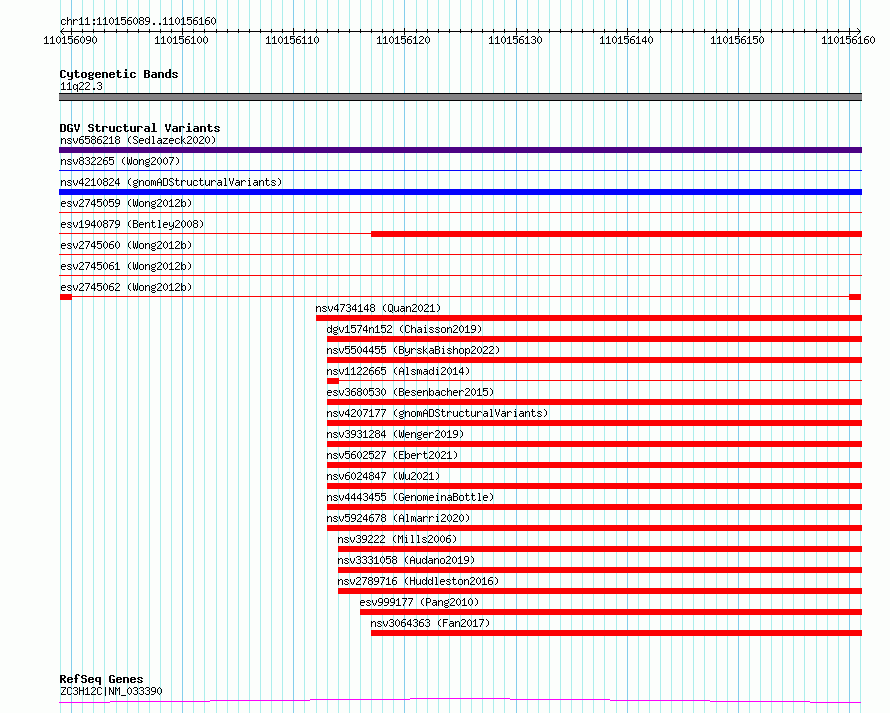Open variant nsv1122665 (Alsmadi2014)
890x713 pixels.
[398, 371]
